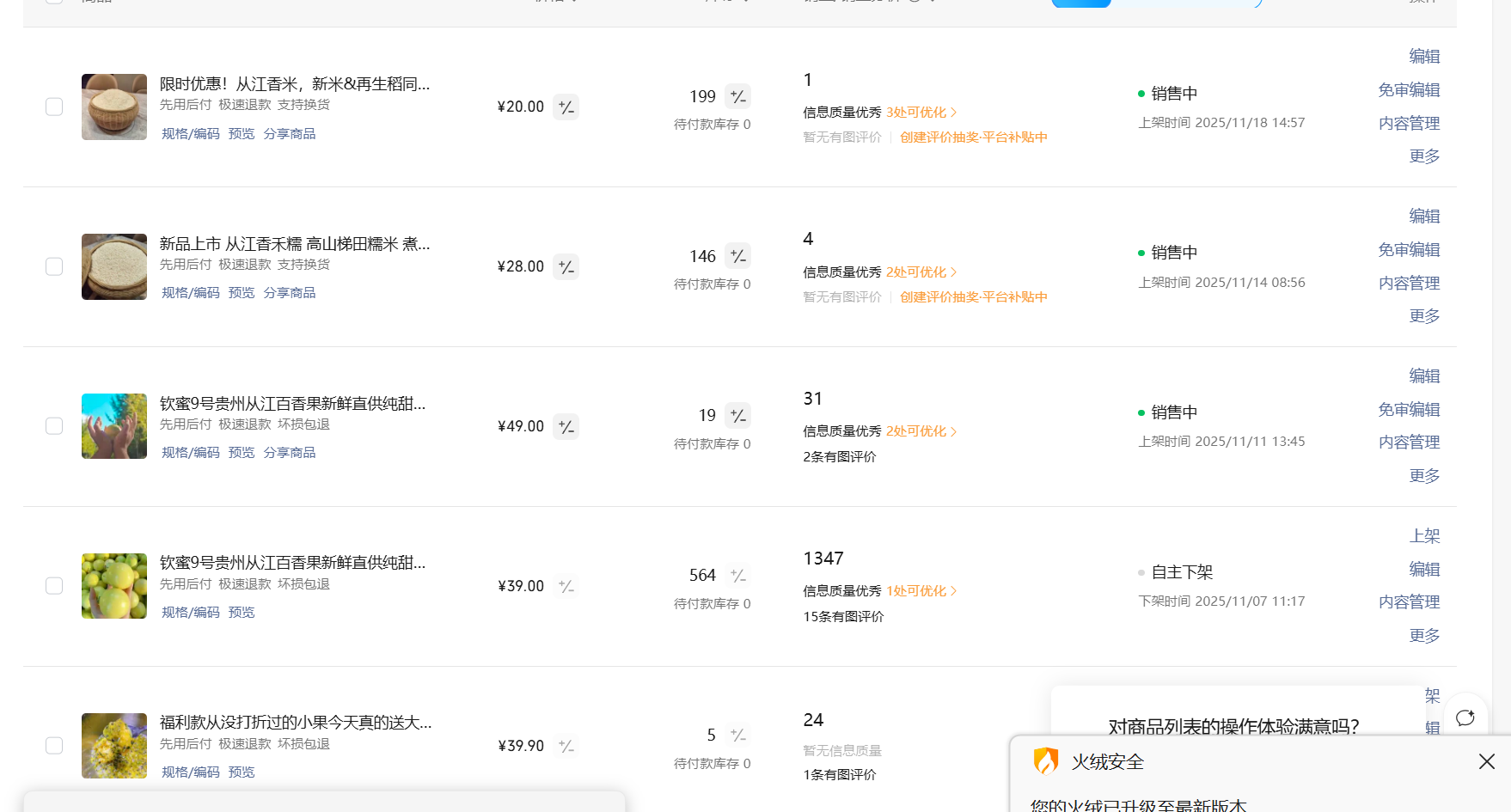Click the stock edit icon beside quantity 19
This screenshot has height=812, width=1511.
click(737, 416)
